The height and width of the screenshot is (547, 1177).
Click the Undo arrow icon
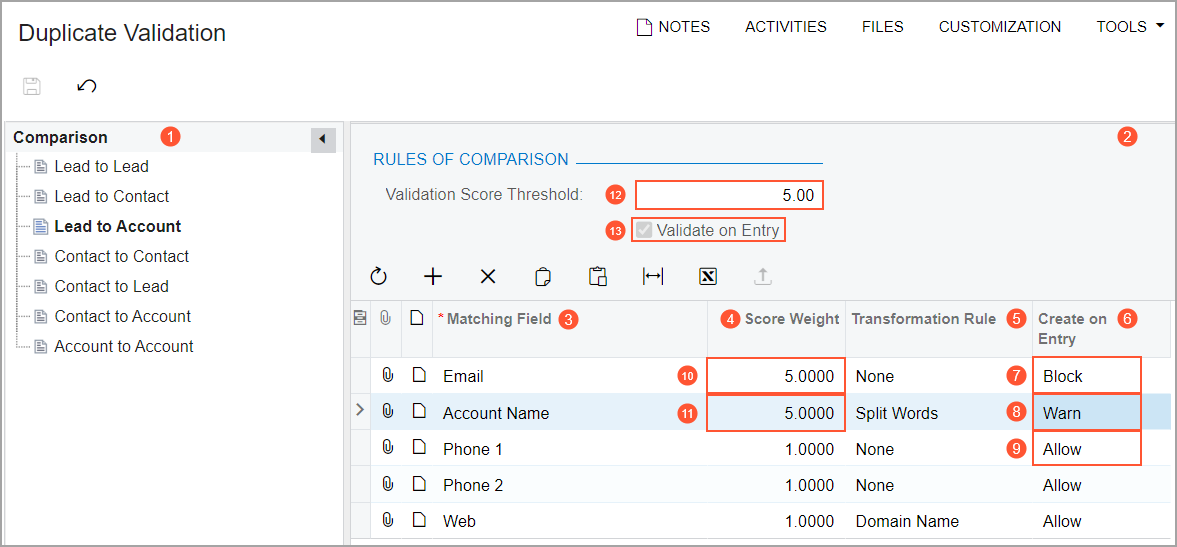87,86
